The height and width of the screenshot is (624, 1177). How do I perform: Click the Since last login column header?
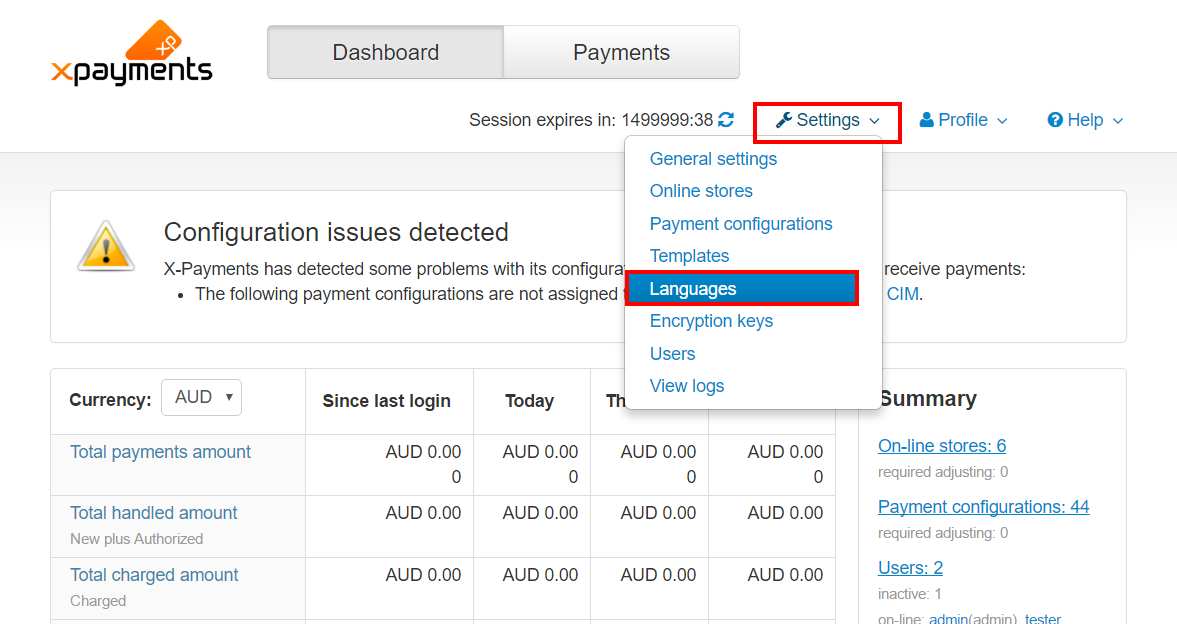pos(387,401)
